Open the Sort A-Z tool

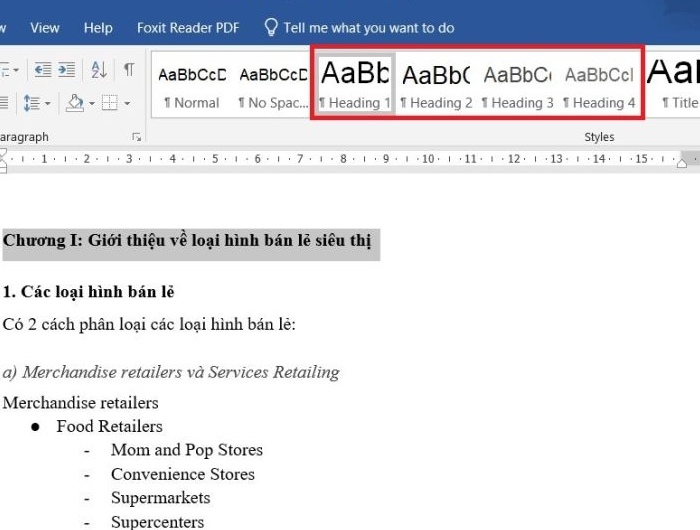point(98,70)
